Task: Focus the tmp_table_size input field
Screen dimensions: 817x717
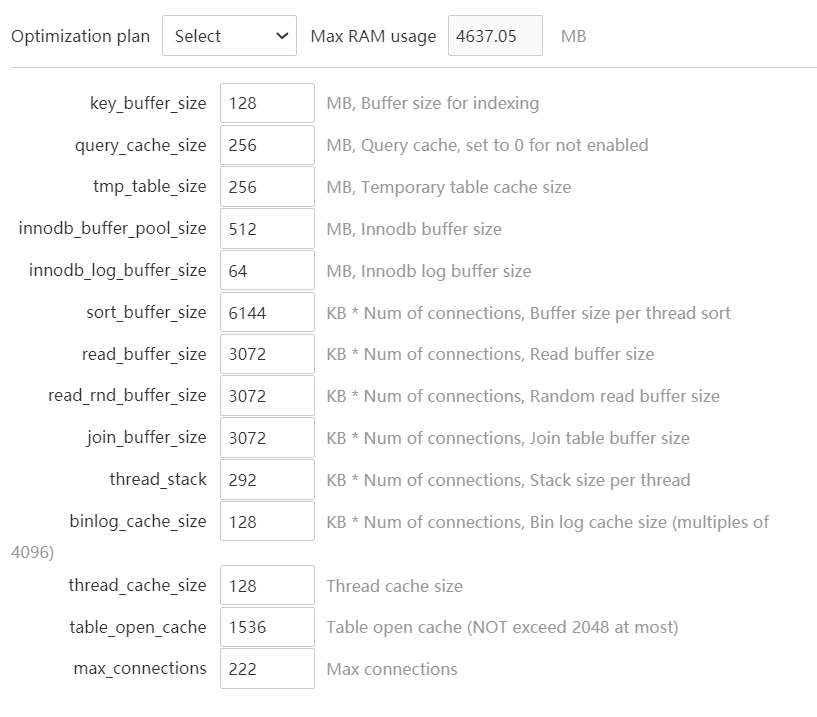Action: [267, 187]
